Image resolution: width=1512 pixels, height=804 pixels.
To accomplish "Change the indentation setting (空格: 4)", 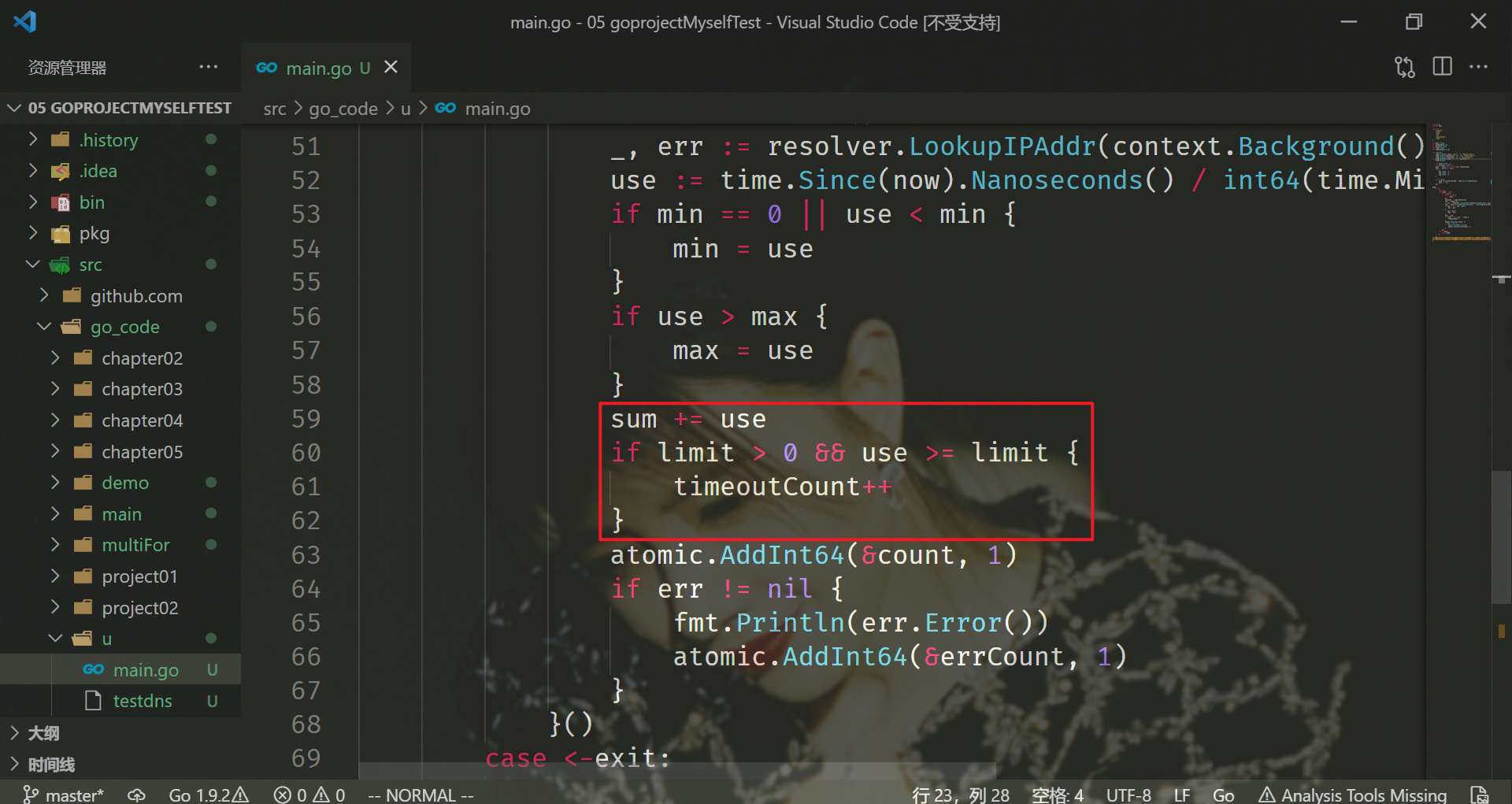I will (1058, 795).
